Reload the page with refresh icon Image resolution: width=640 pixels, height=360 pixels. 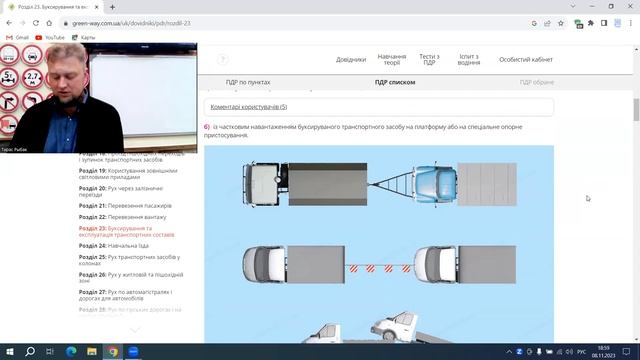tap(36, 23)
